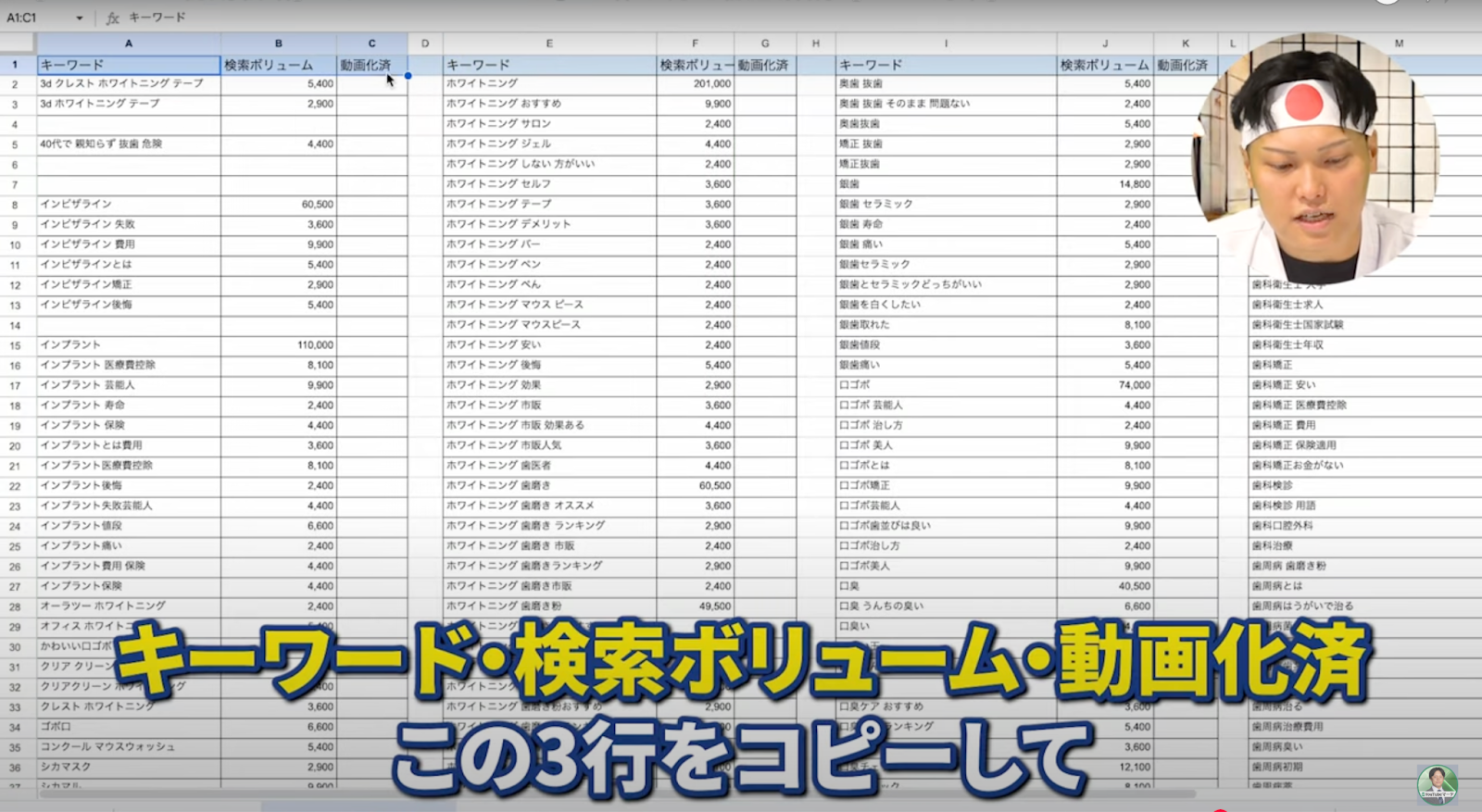The height and width of the screenshot is (812, 1482).
Task: Click the fx function icon
Action: pos(112,18)
